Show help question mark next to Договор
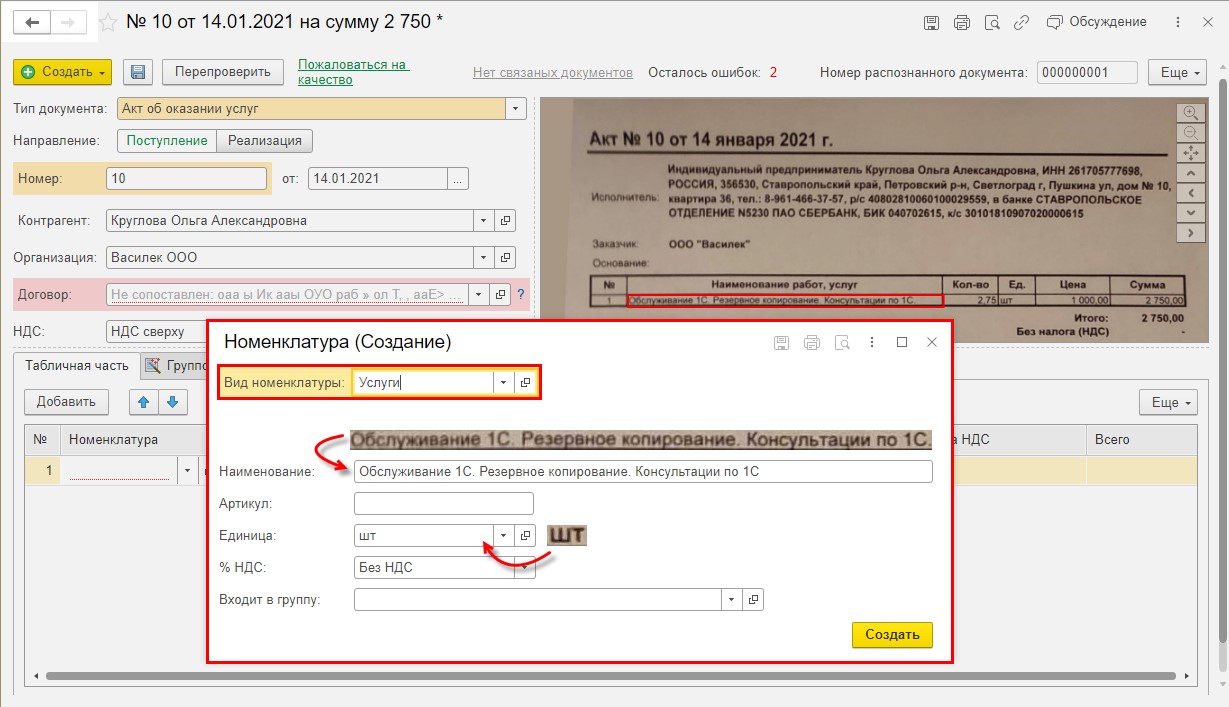This screenshot has height=707, width=1229. pos(521,294)
